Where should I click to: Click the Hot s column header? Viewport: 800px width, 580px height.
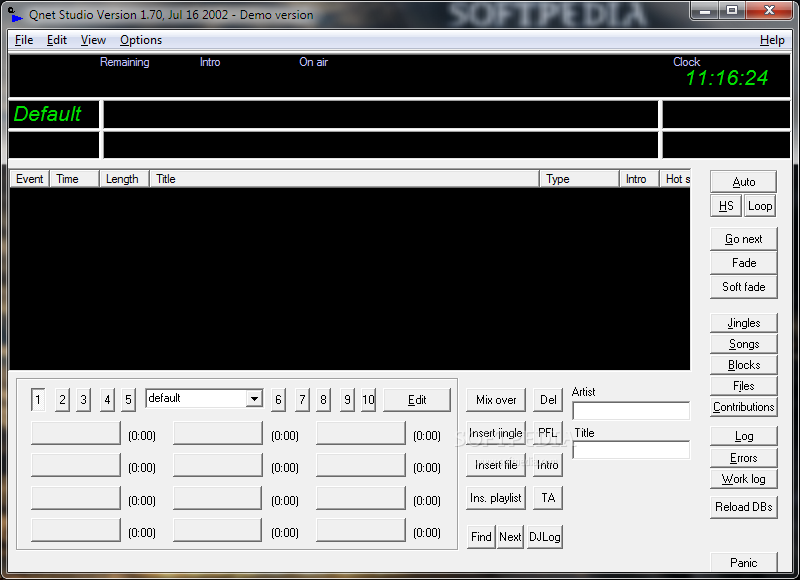pyautogui.click(x=675, y=179)
